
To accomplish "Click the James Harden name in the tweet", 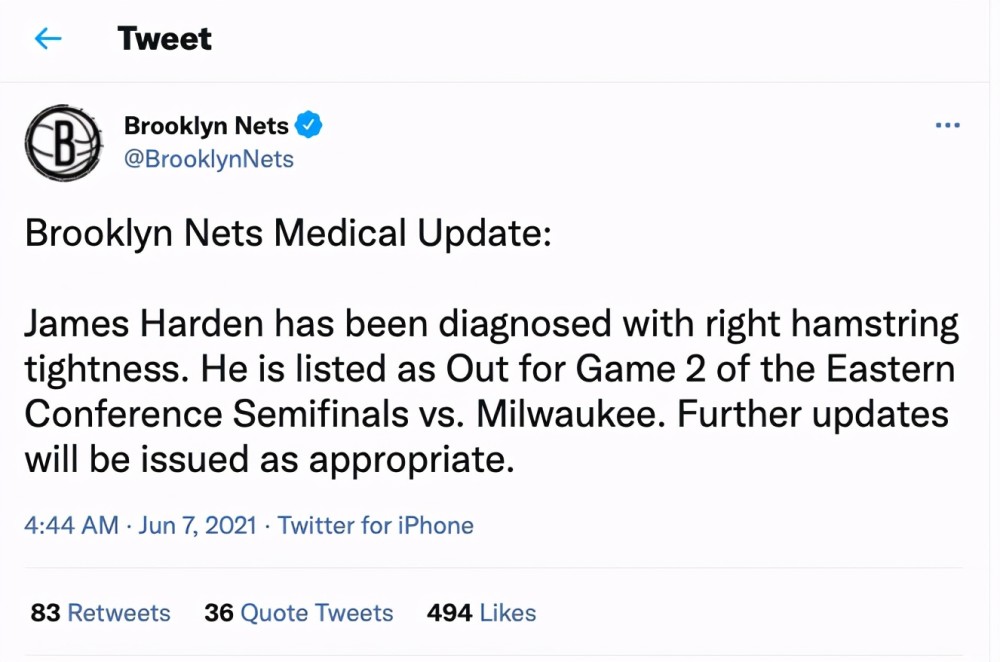I will tap(143, 323).
